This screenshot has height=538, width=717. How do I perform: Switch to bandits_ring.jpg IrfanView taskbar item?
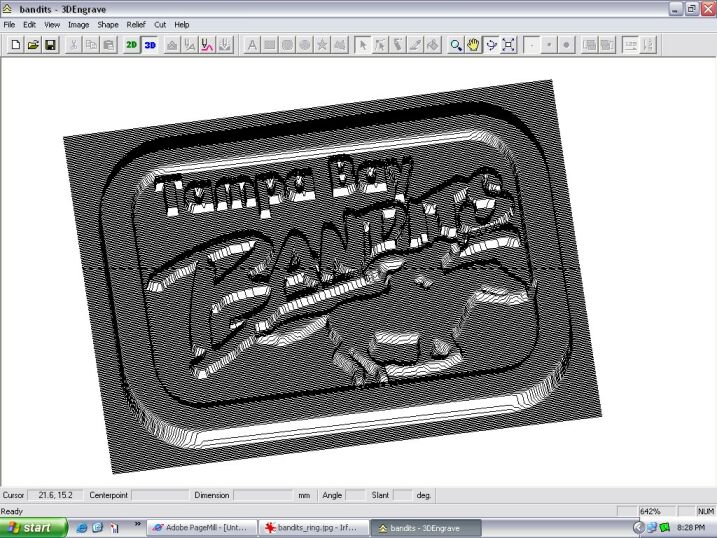311,527
